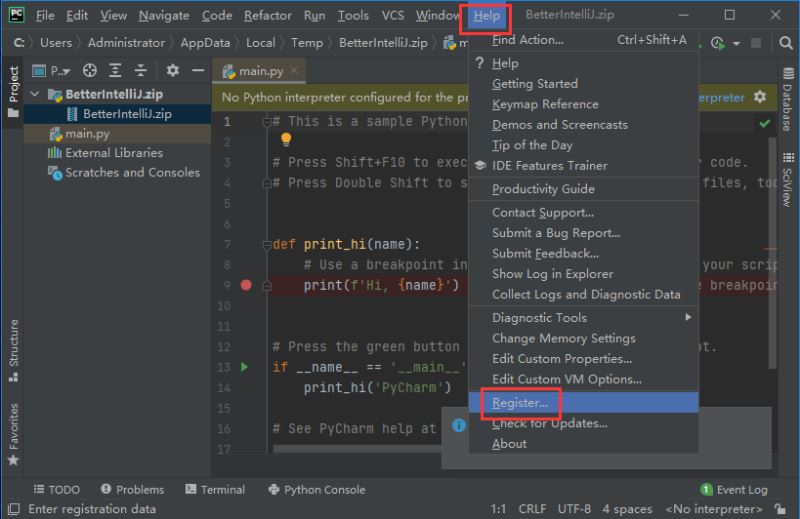
Task: Close the open Help menu
Action: pos(486,16)
